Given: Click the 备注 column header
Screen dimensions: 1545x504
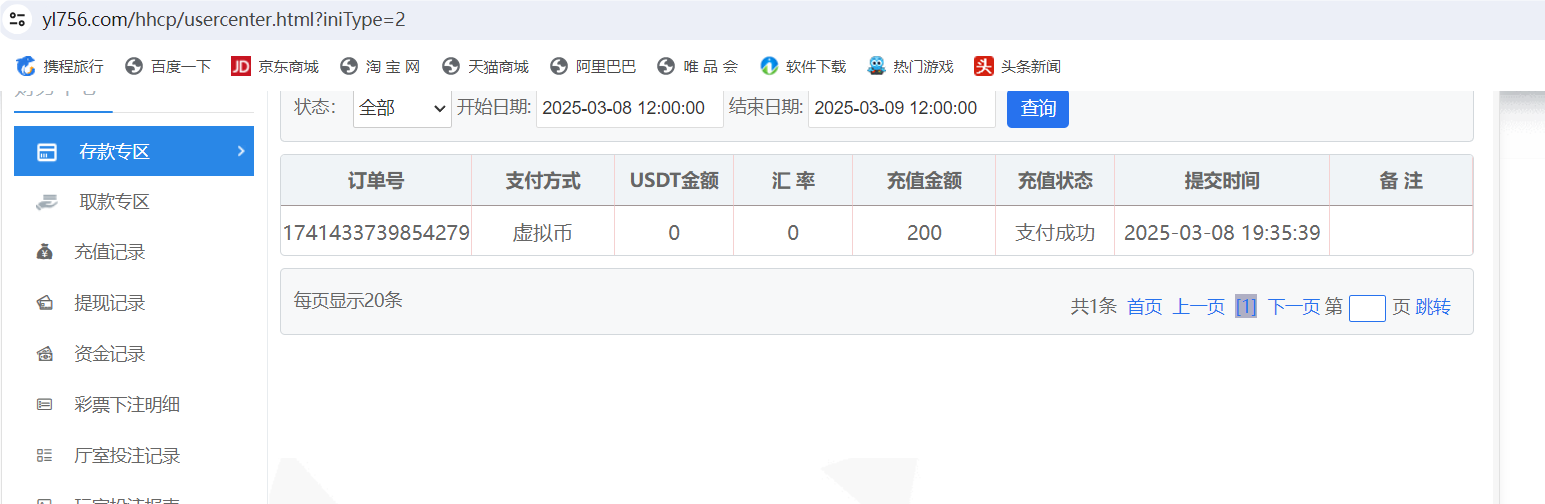Looking at the screenshot, I should pyautogui.click(x=1401, y=181).
